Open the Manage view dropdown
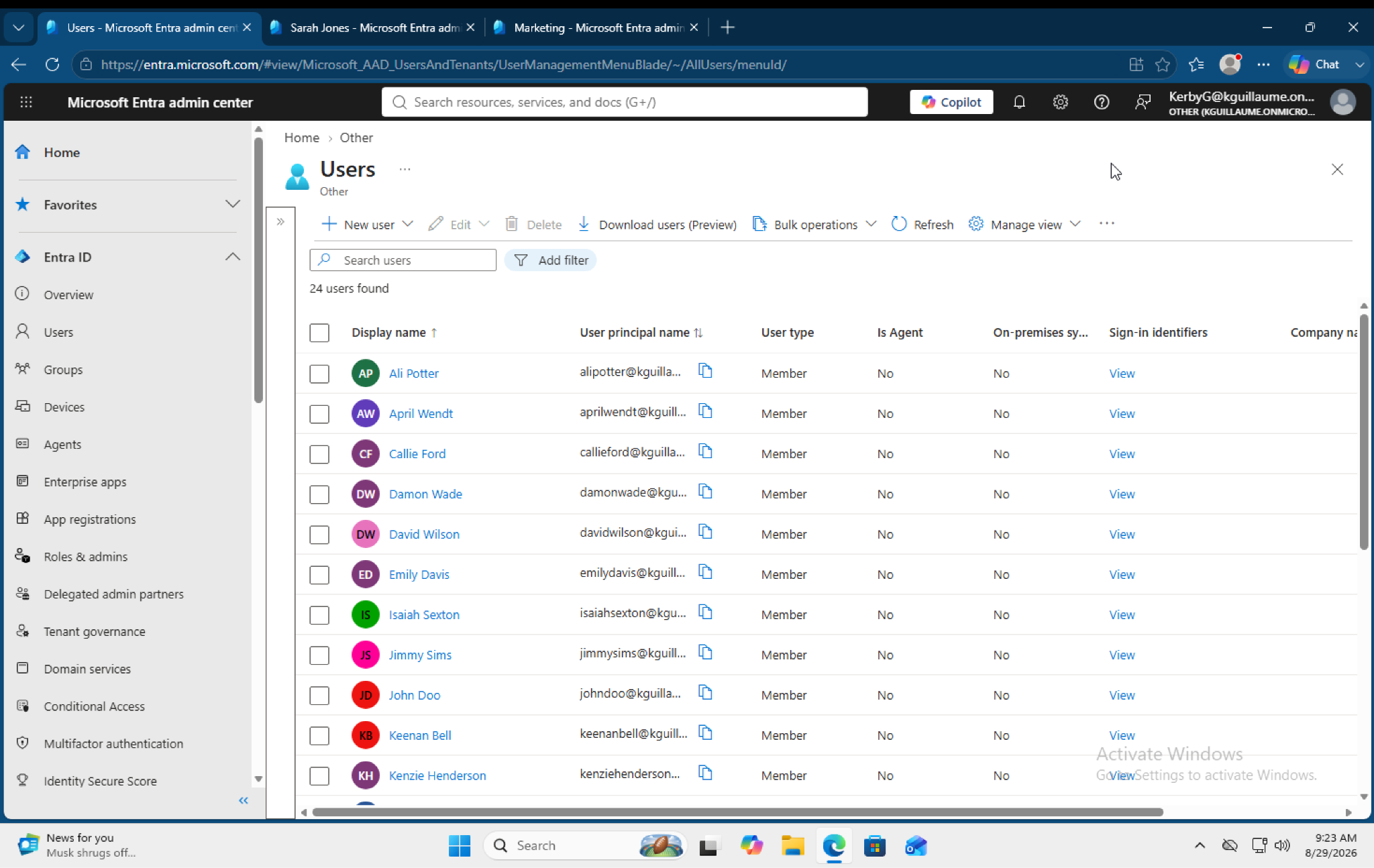The height and width of the screenshot is (868, 1374). pyautogui.click(x=1024, y=224)
